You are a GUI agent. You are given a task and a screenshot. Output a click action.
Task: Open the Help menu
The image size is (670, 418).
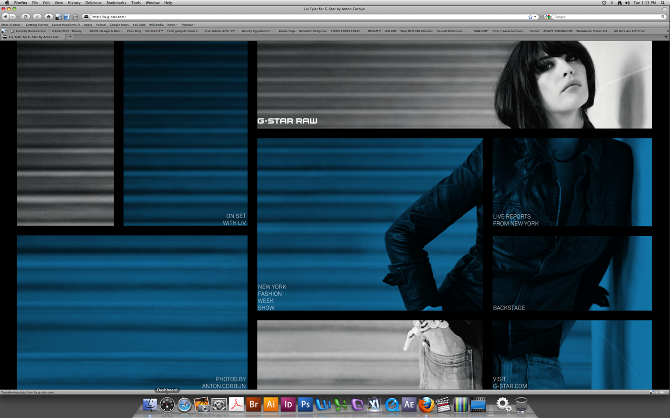coord(168,3)
